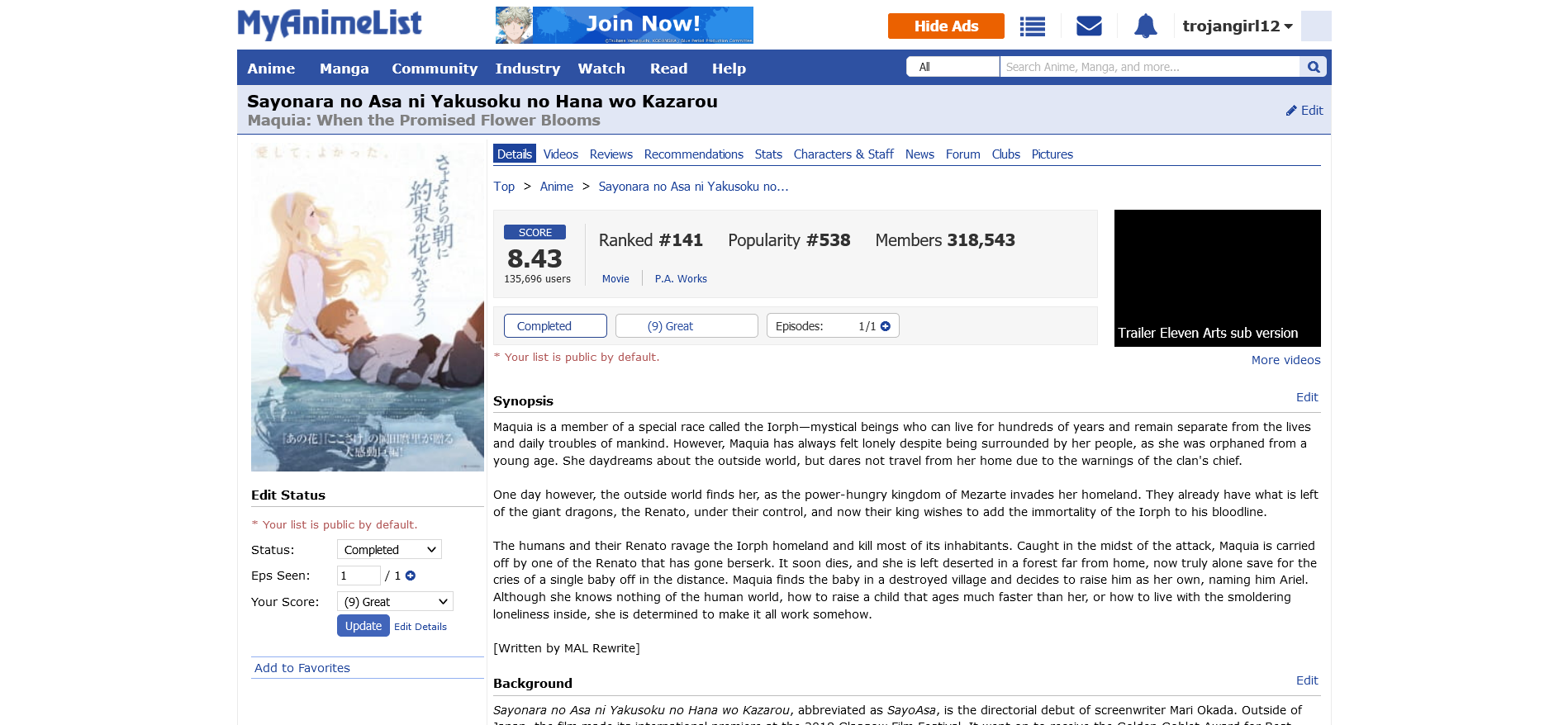Open Anime menu in navigation bar
The height and width of the screenshot is (725, 1568).
point(271,69)
